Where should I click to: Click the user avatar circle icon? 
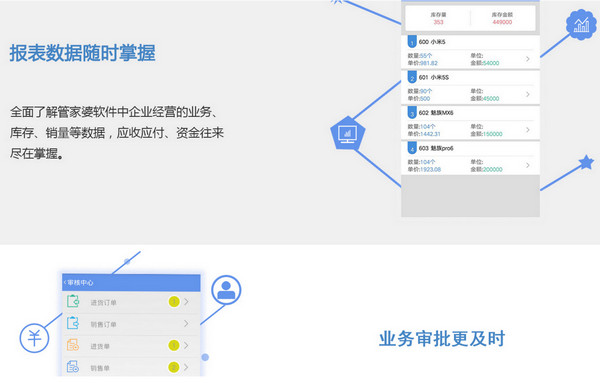[x=226, y=290]
